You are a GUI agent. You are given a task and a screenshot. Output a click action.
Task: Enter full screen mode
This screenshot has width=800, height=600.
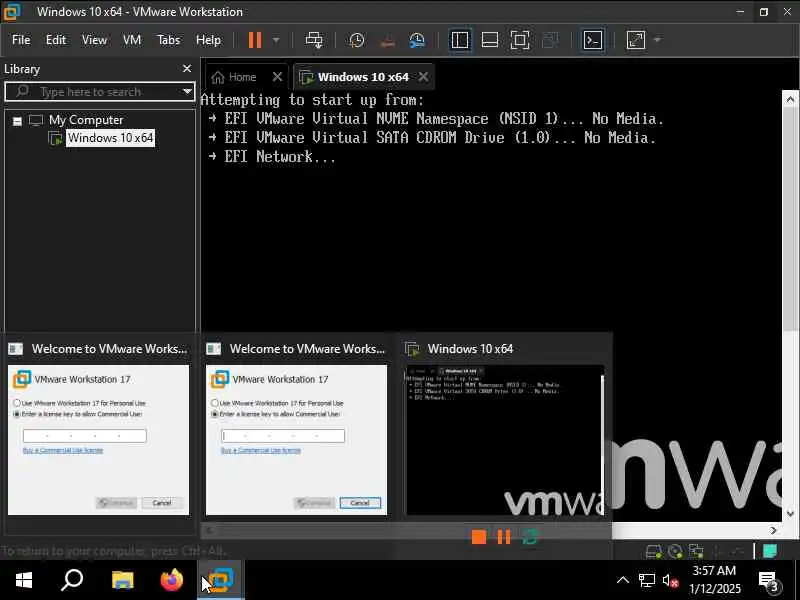pyautogui.click(x=519, y=40)
